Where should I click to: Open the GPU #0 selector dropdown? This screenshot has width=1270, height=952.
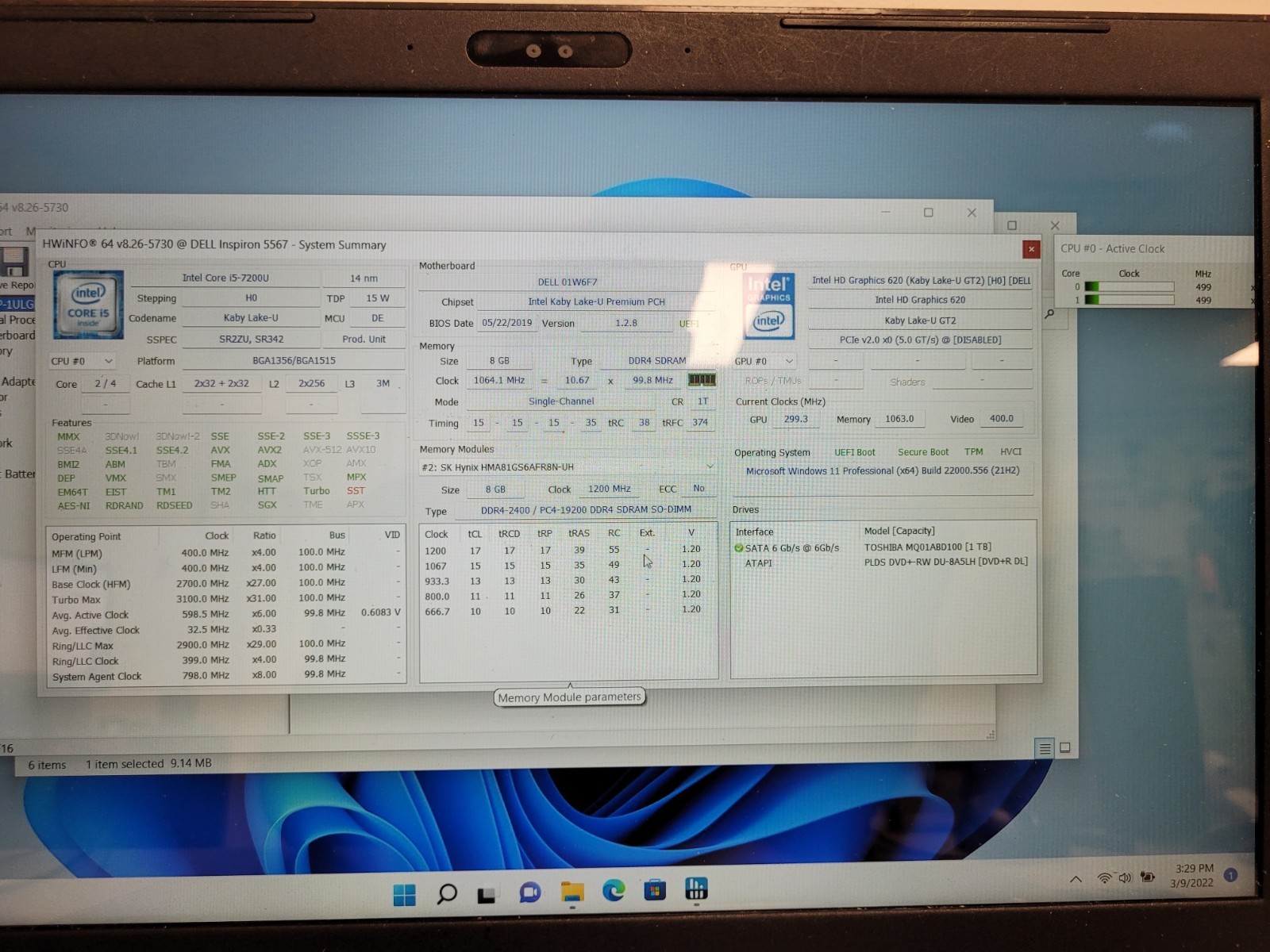point(764,361)
